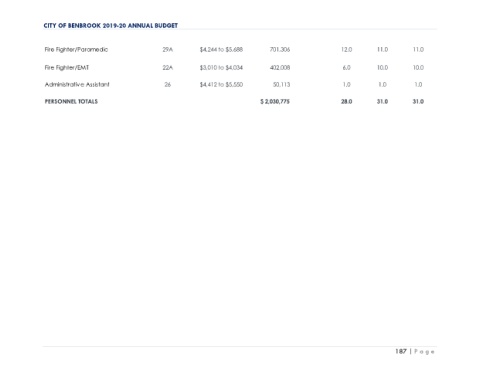
Task: Select salary range '$4,412 to $5,550'
Action: coord(221,85)
